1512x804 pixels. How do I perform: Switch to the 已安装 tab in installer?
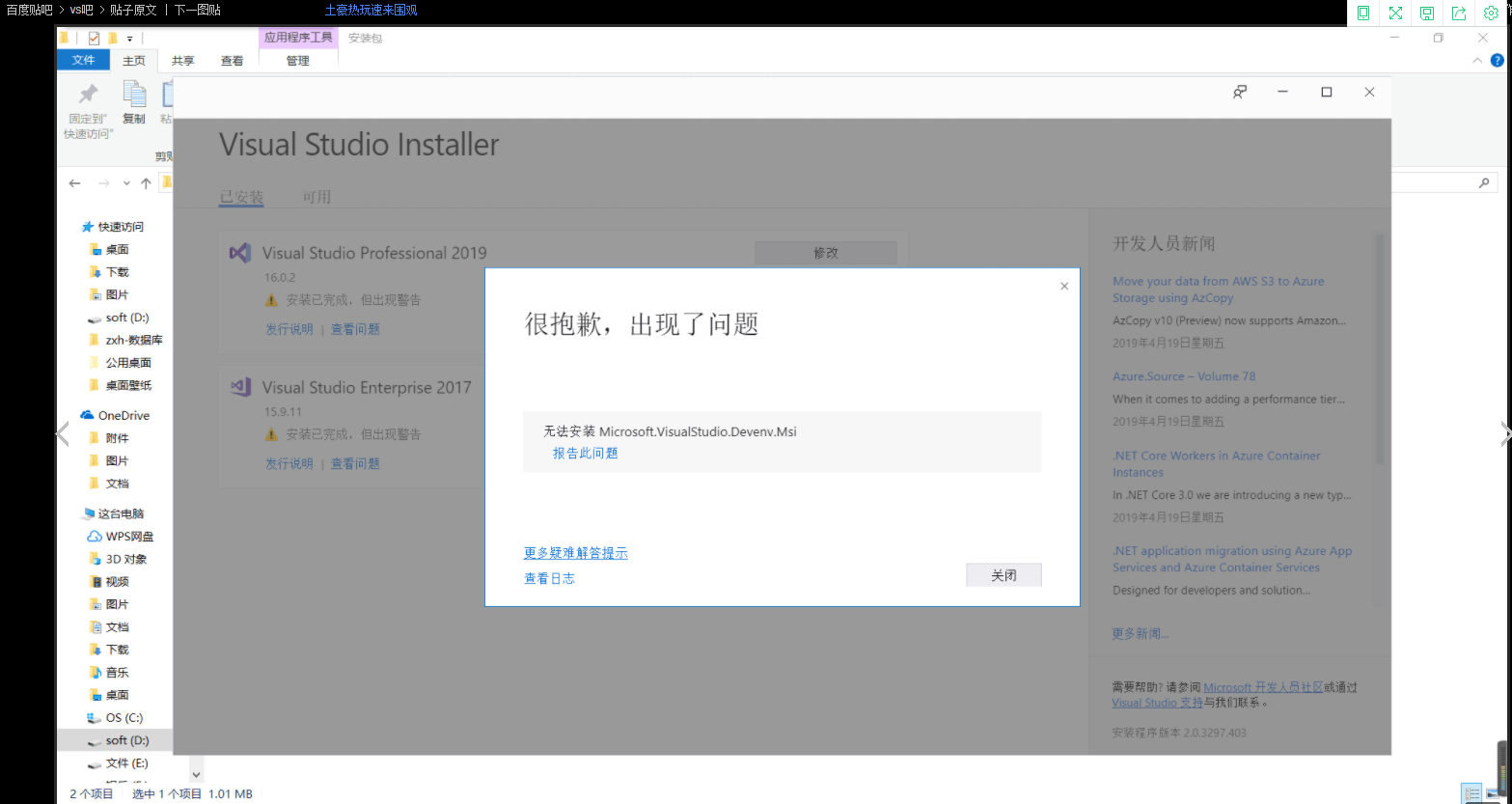241,197
